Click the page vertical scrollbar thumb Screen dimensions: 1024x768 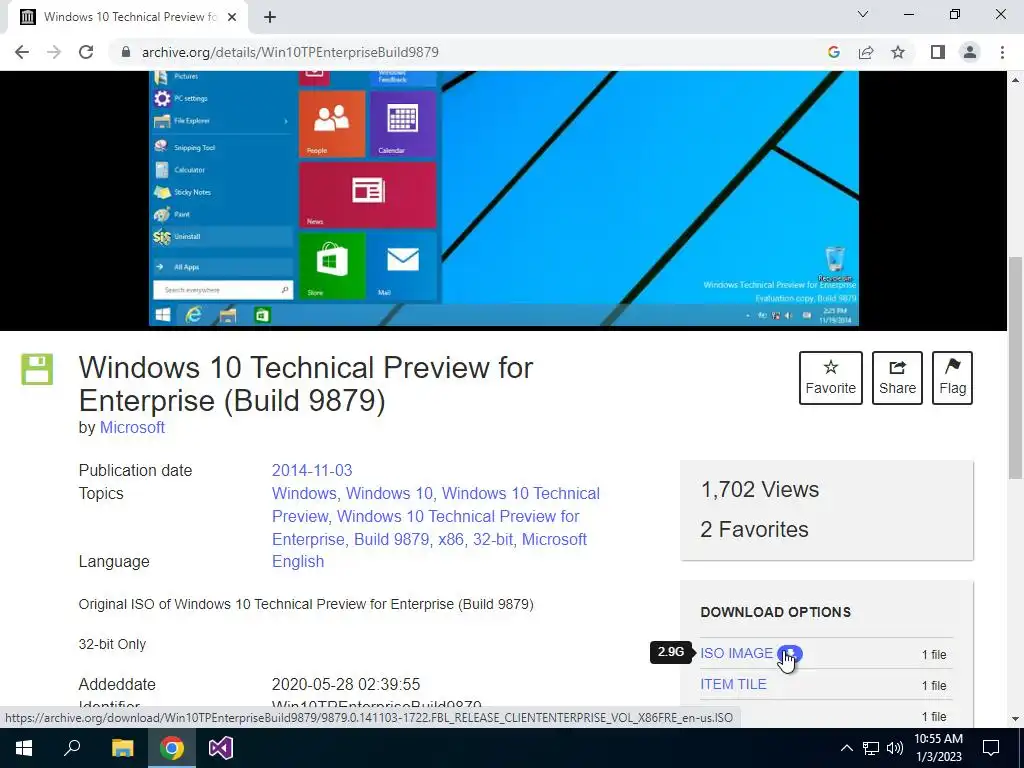(x=1016, y=368)
